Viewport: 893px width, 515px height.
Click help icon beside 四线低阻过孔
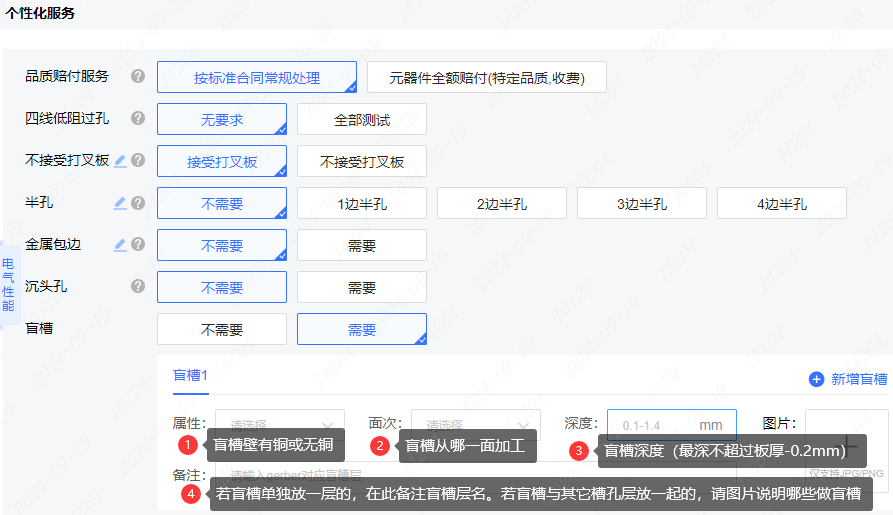click(x=138, y=118)
